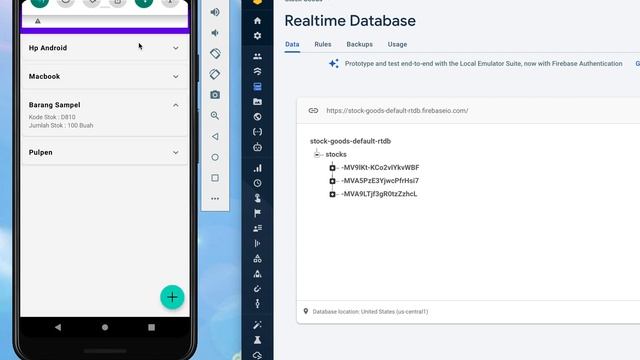640x360 pixels.
Task: Select the stocks node label
Action: point(336,155)
